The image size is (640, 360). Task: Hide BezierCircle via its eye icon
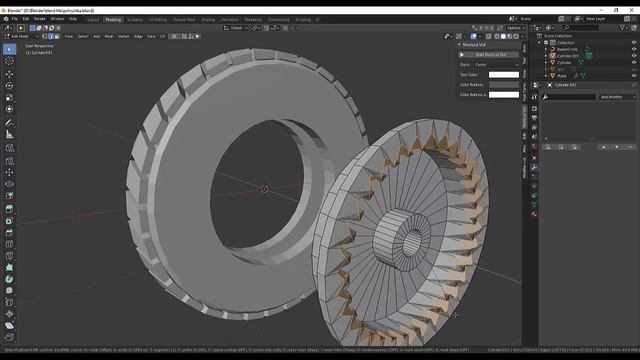point(634,49)
